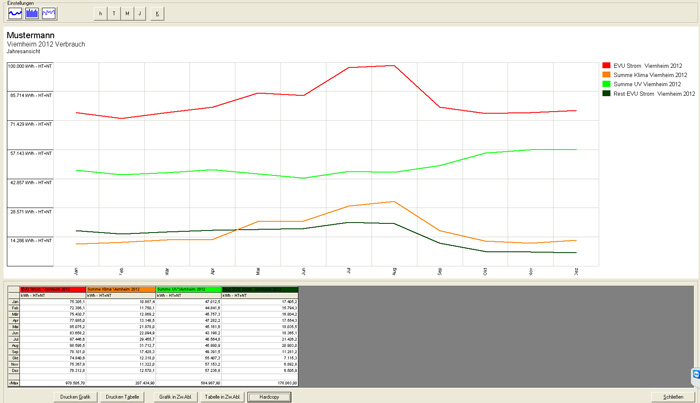This screenshot has width=700, height=403.
Task: Close the view with Schließen
Action: [673, 396]
